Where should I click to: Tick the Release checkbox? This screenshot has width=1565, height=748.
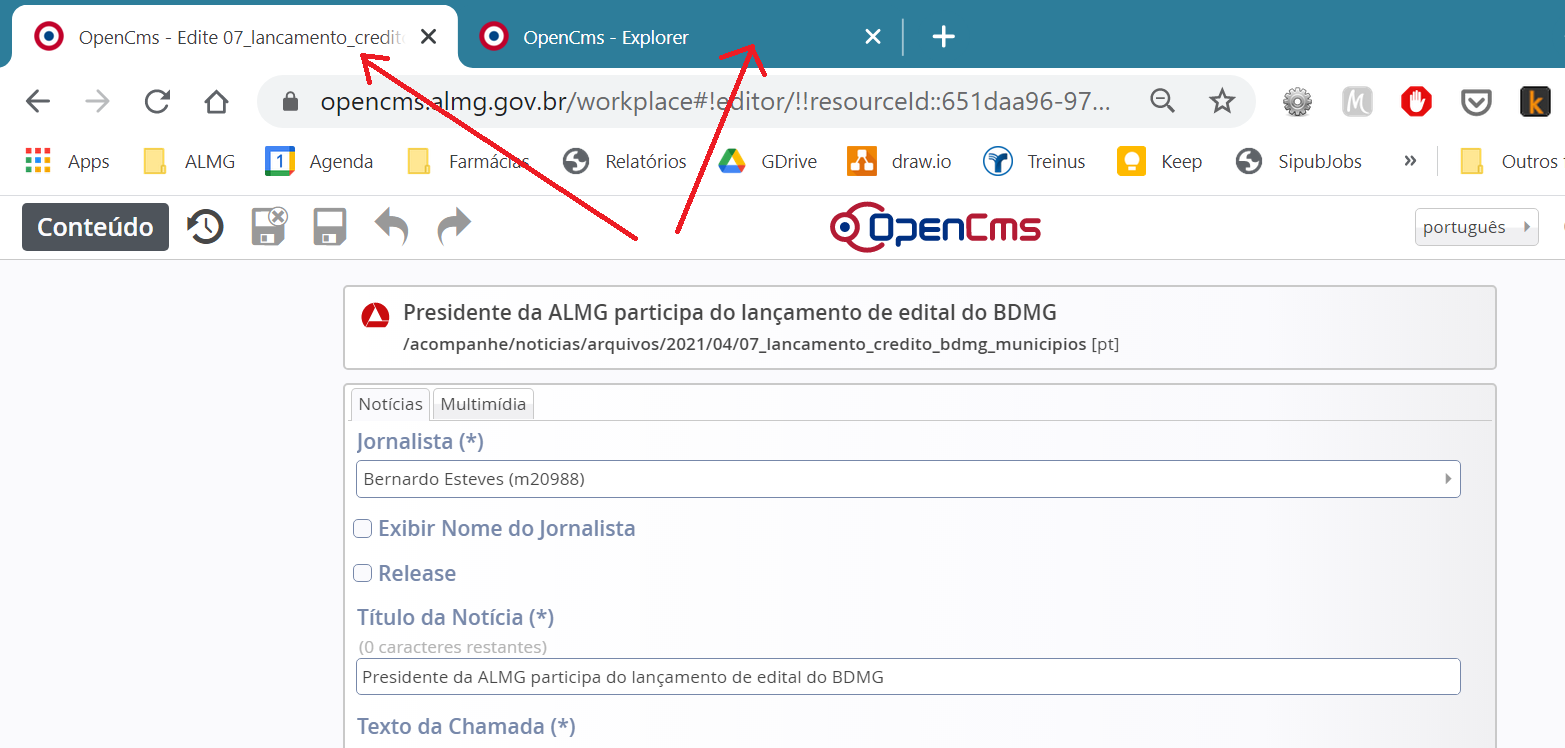coord(363,573)
